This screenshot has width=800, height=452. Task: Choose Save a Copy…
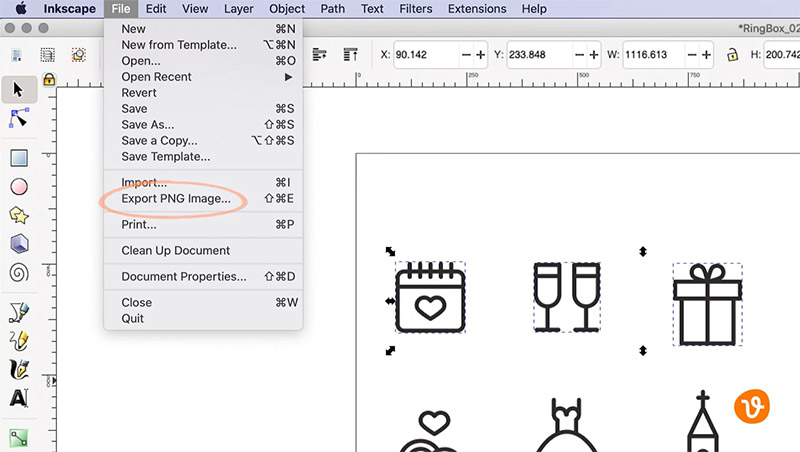pos(203,140)
